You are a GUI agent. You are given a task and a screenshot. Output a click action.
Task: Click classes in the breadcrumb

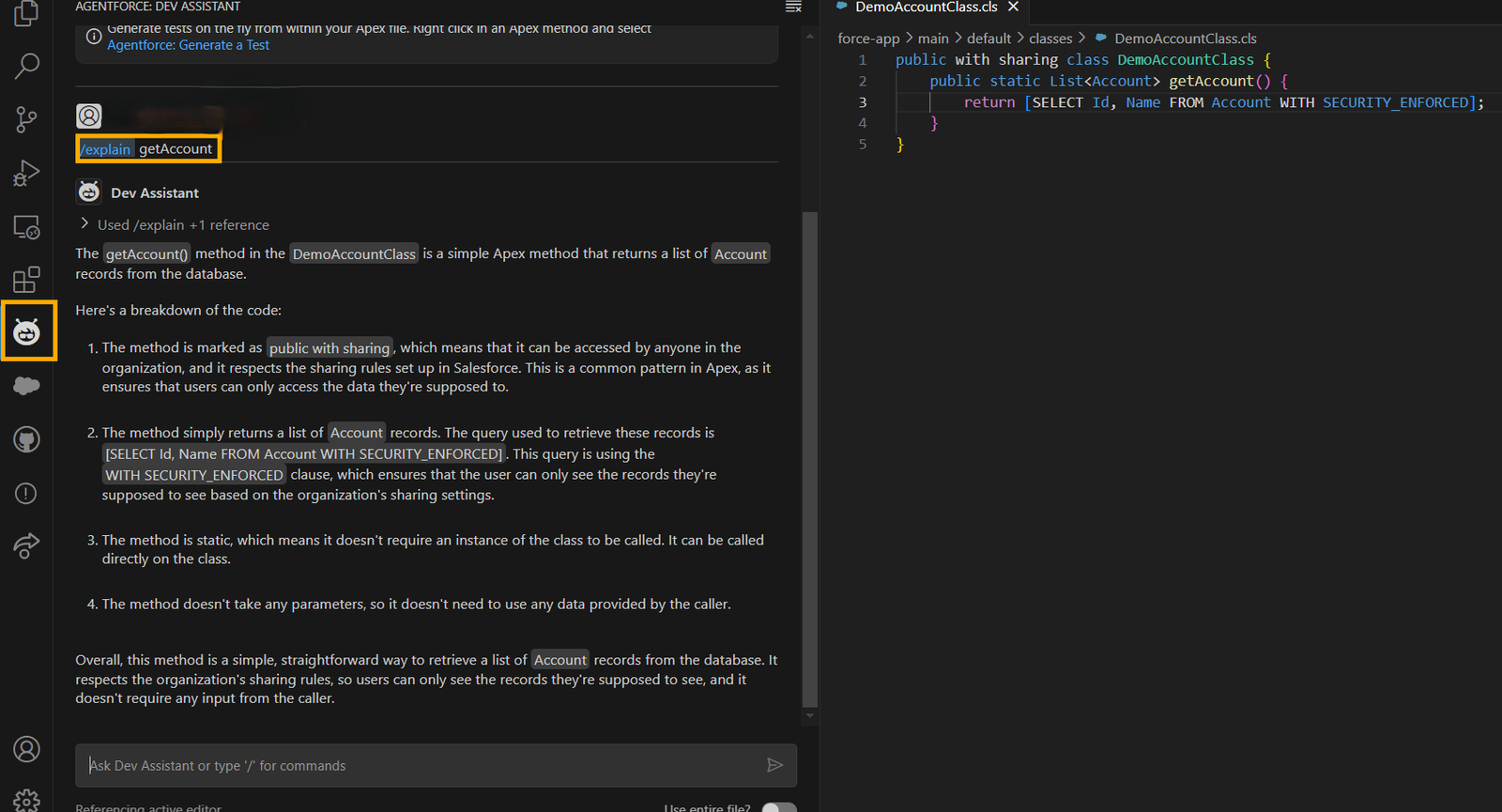(1050, 38)
